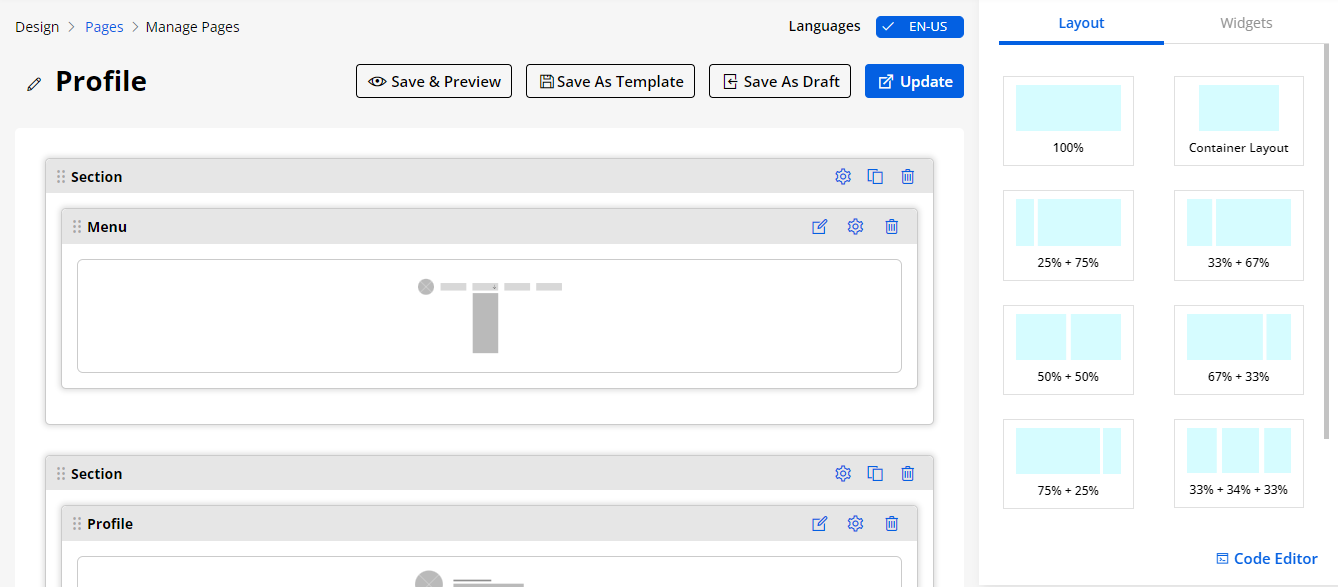Switch to the Widgets tab

click(1246, 23)
